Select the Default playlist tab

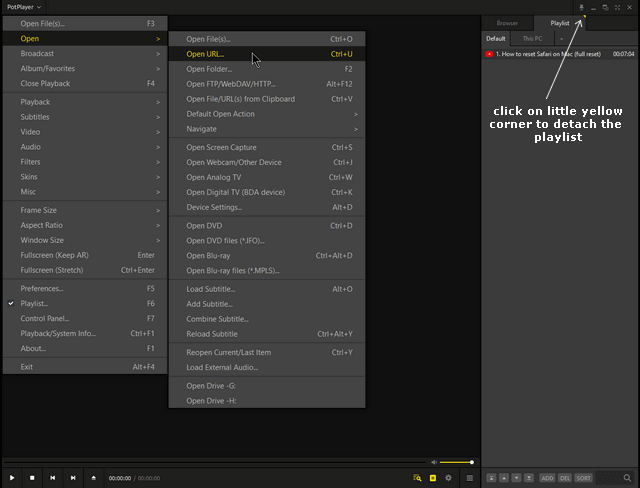click(496, 39)
